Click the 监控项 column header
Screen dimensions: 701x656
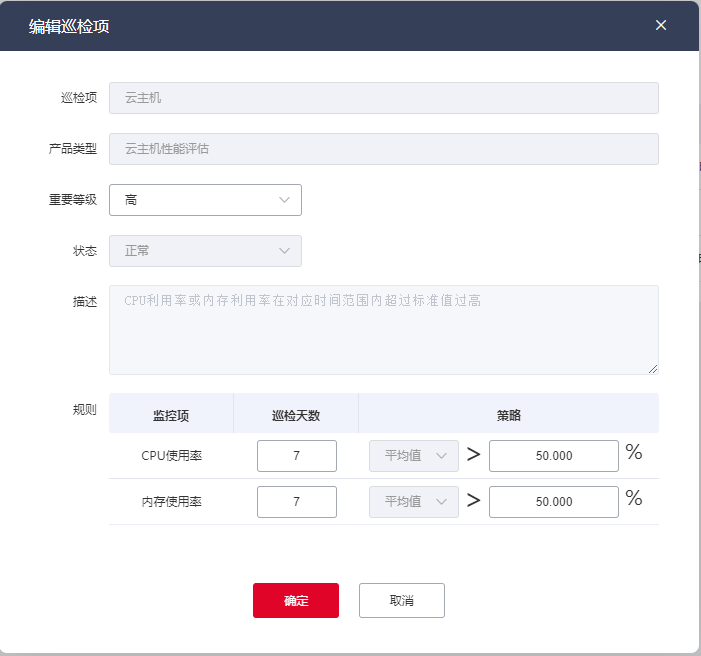(x=171, y=415)
